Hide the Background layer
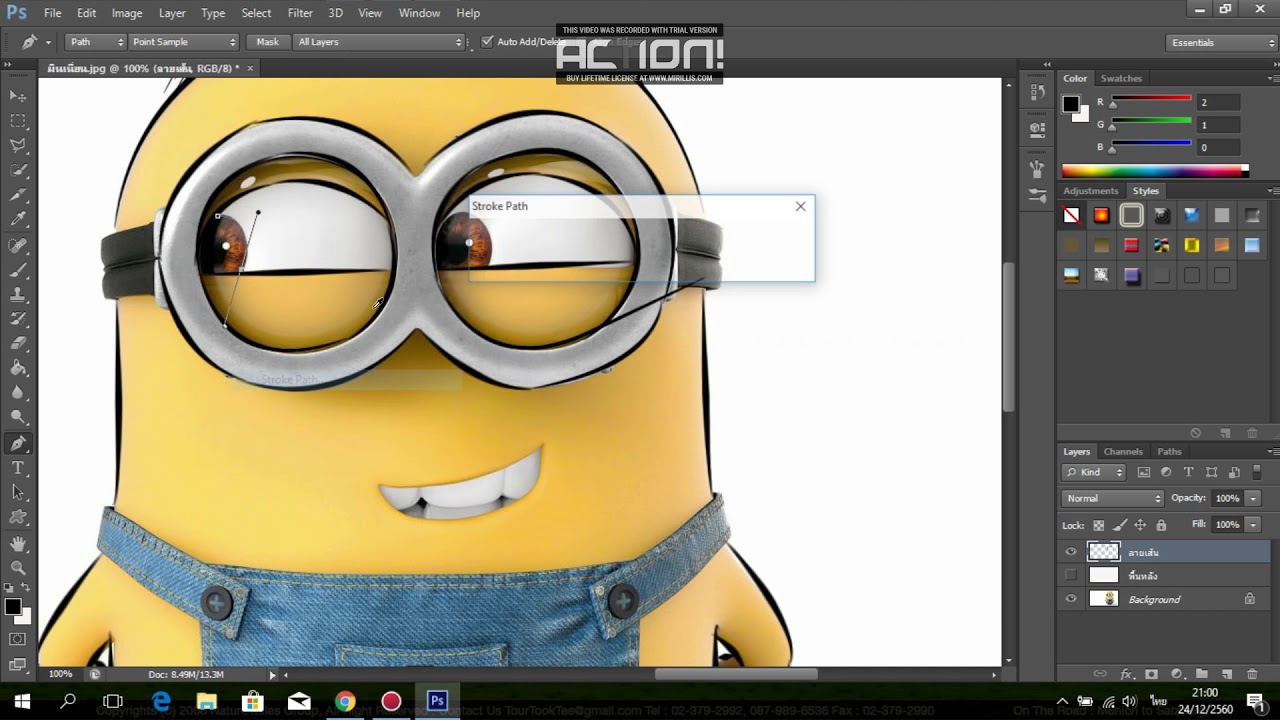This screenshot has width=1280, height=720. point(1071,599)
